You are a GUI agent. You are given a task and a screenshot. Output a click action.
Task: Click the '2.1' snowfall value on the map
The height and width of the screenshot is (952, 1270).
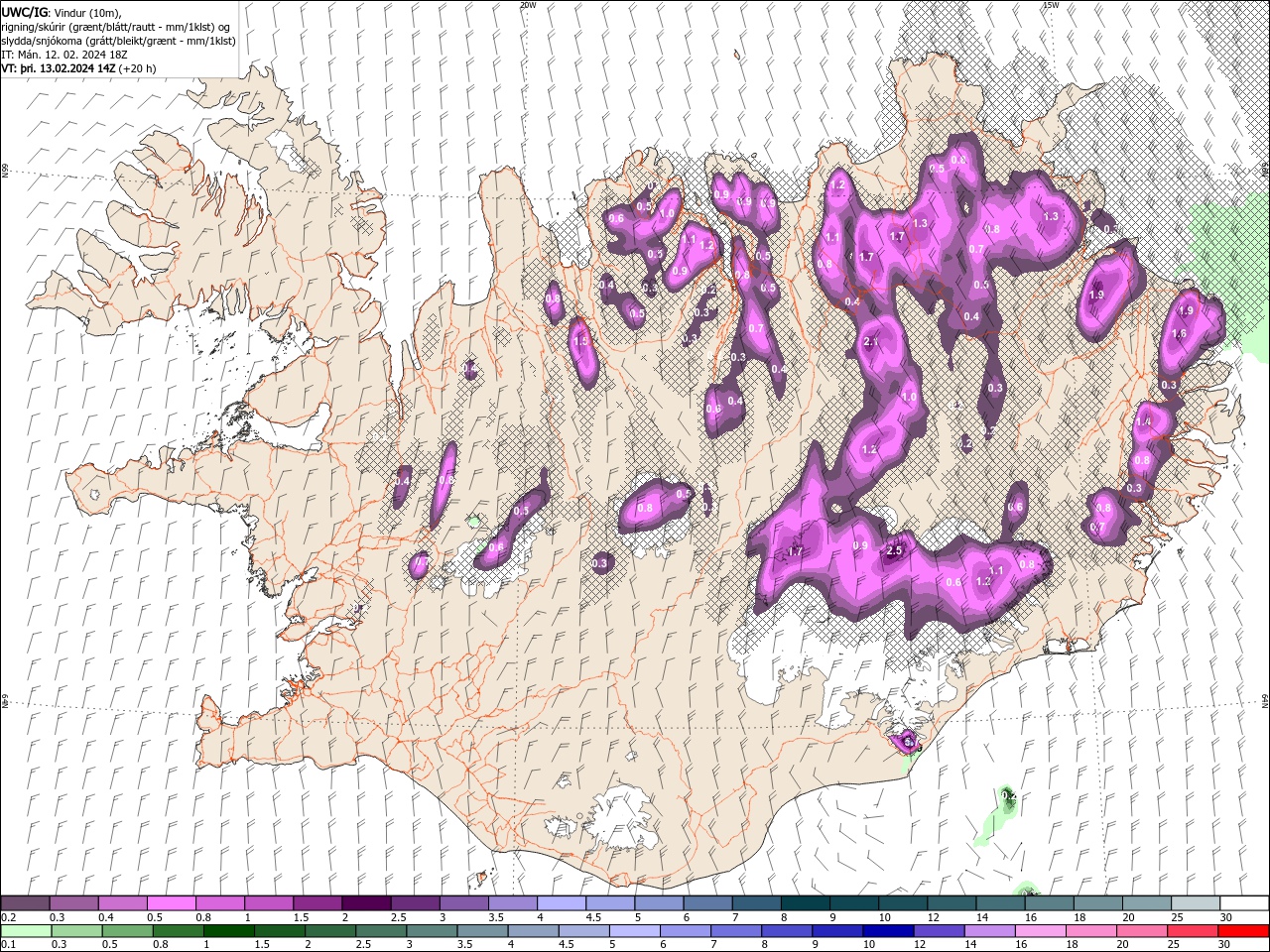872,341
